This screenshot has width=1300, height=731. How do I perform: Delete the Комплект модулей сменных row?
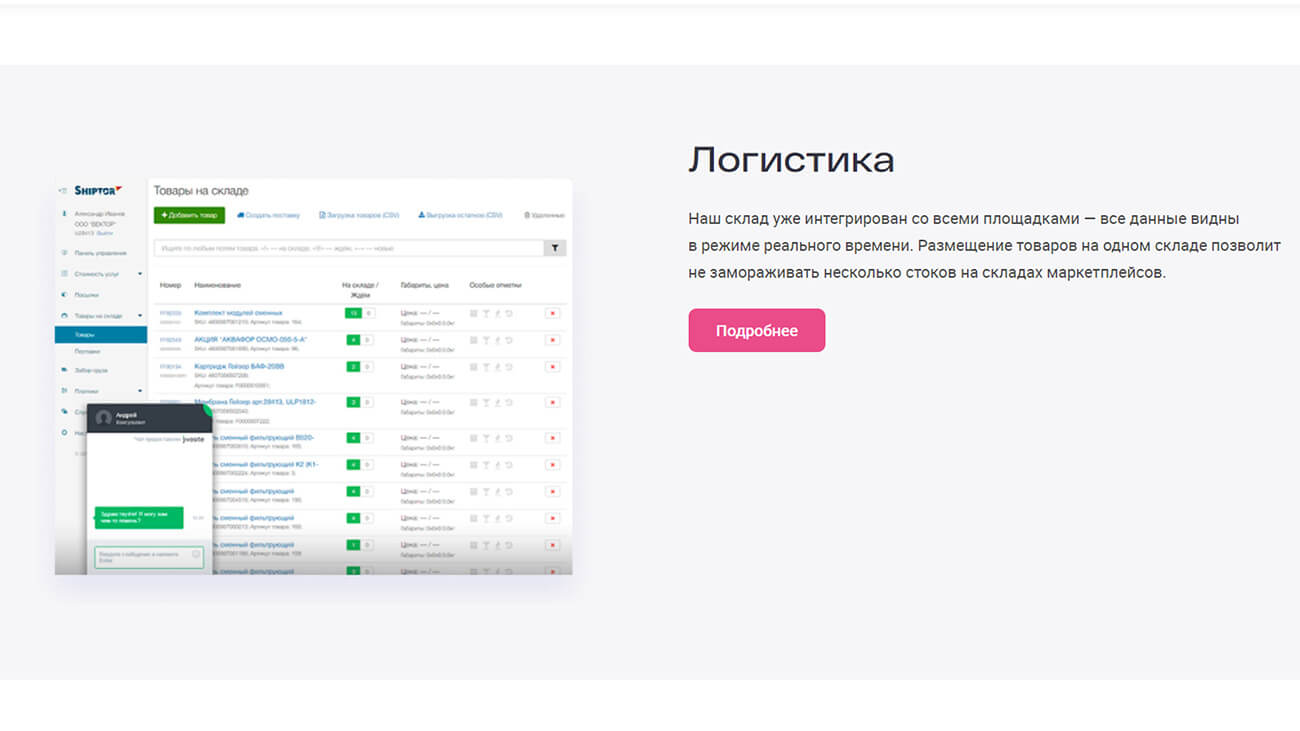(x=552, y=313)
